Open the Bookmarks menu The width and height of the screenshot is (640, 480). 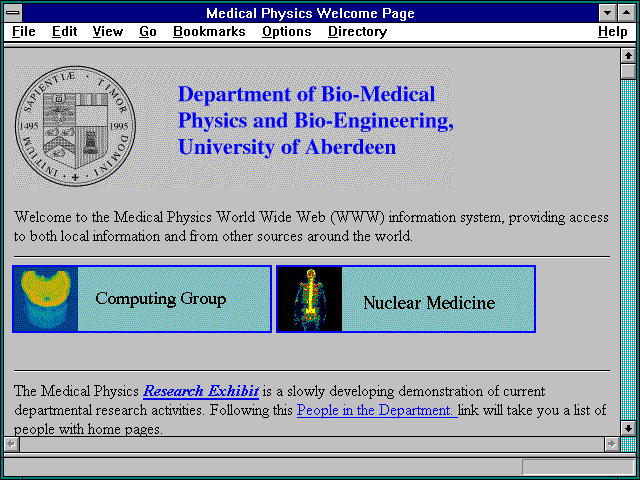(209, 32)
